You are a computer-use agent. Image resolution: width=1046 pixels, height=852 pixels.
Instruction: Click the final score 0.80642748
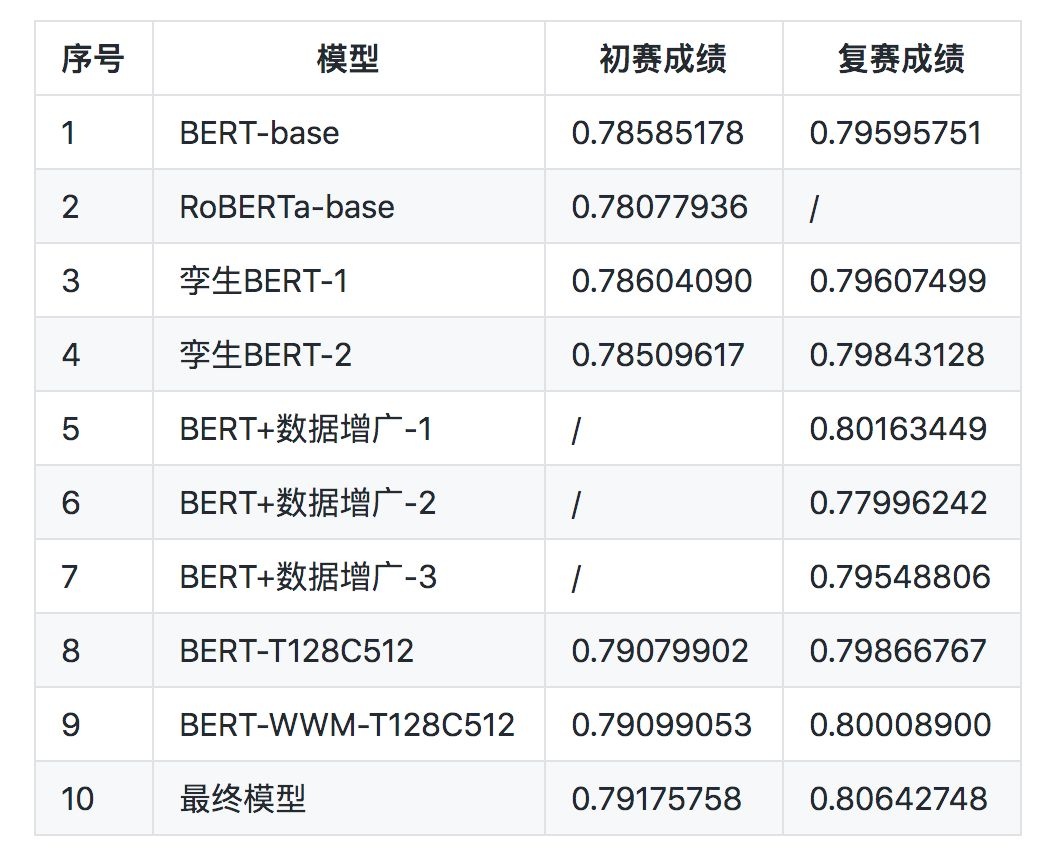[898, 799]
